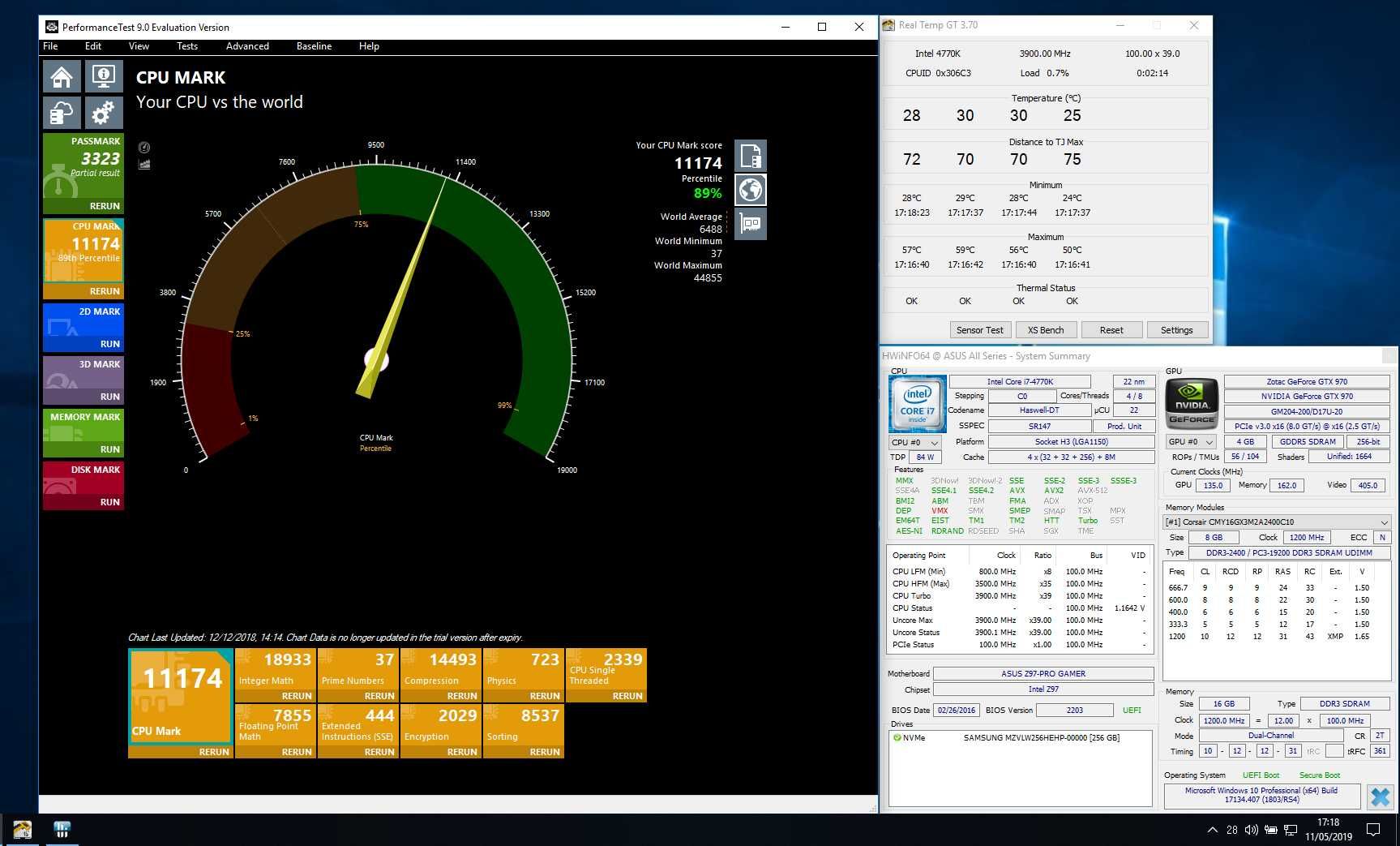The width and height of the screenshot is (1400, 846).
Task: Rerun the PassMark overall test
Action: pos(105,206)
